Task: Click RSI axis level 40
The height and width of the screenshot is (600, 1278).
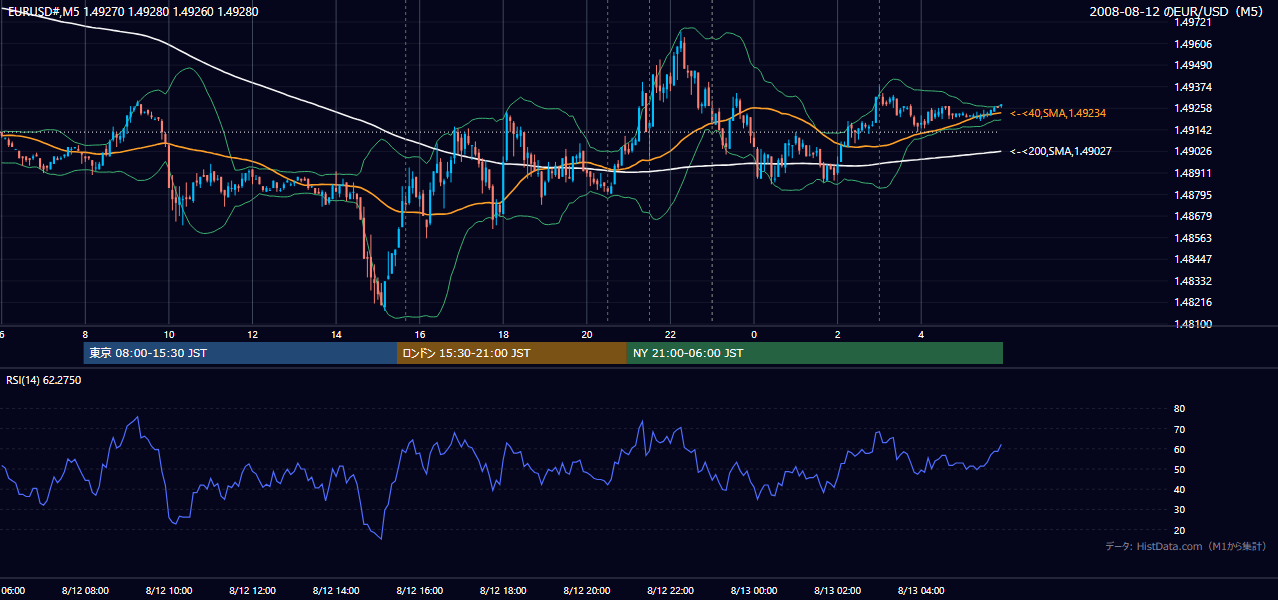Action: click(x=1179, y=489)
